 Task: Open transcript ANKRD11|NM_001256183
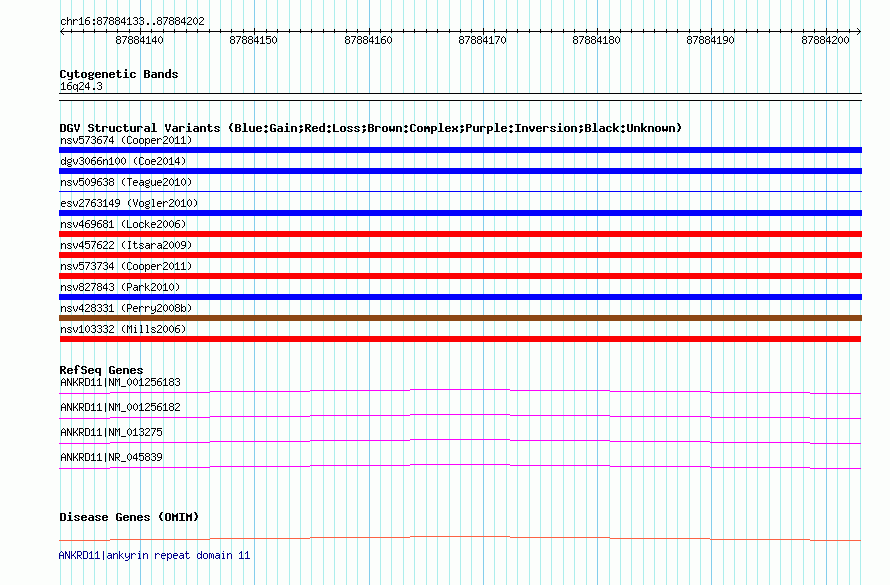coord(120,382)
